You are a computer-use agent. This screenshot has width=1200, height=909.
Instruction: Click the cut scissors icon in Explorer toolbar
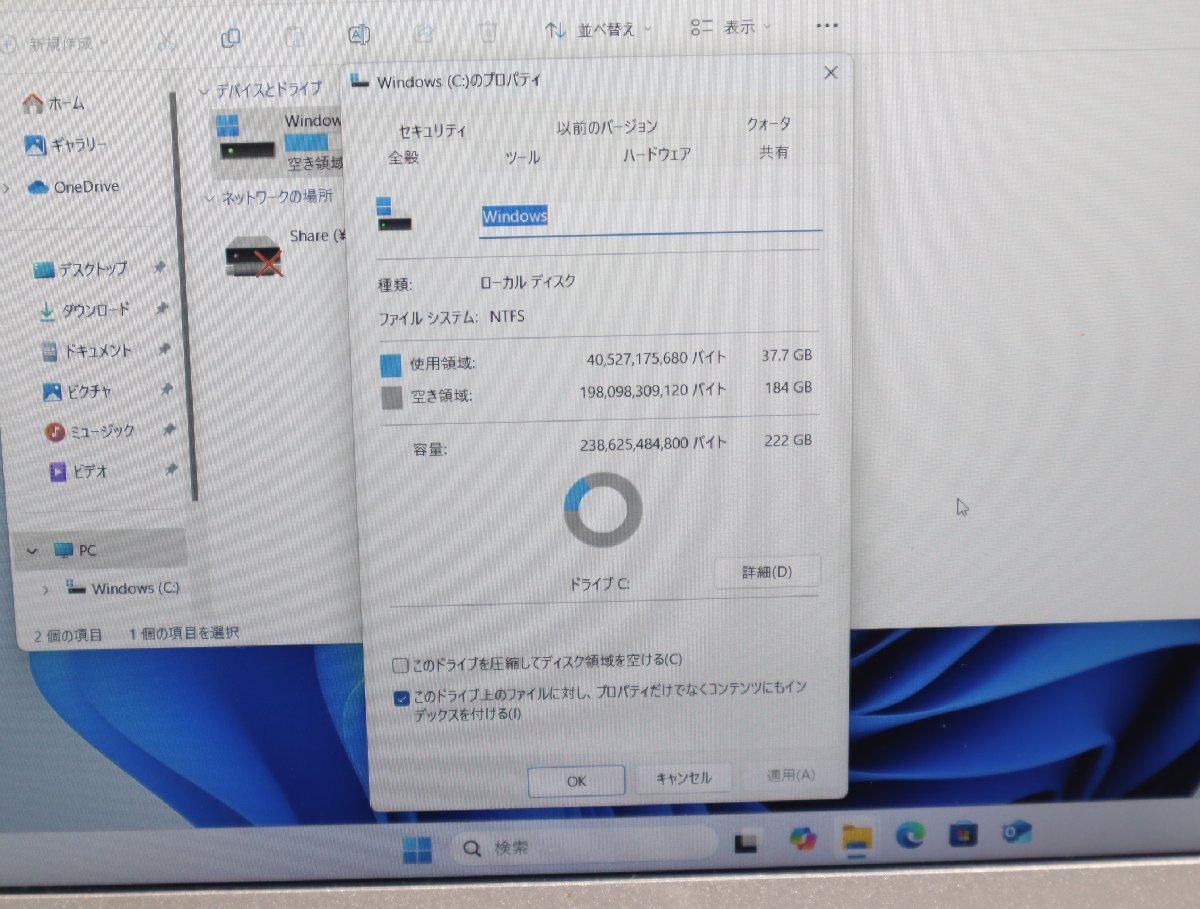(167, 39)
